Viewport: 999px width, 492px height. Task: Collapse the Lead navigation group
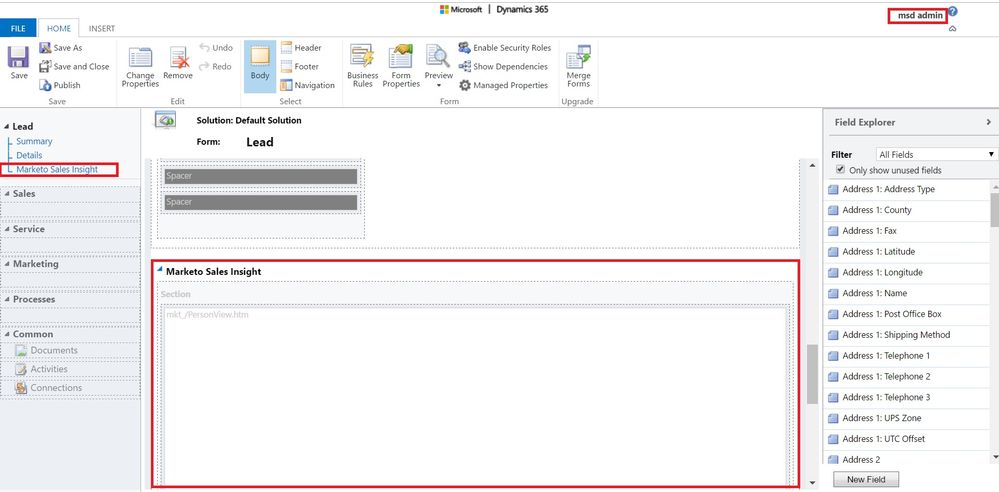click(6, 127)
